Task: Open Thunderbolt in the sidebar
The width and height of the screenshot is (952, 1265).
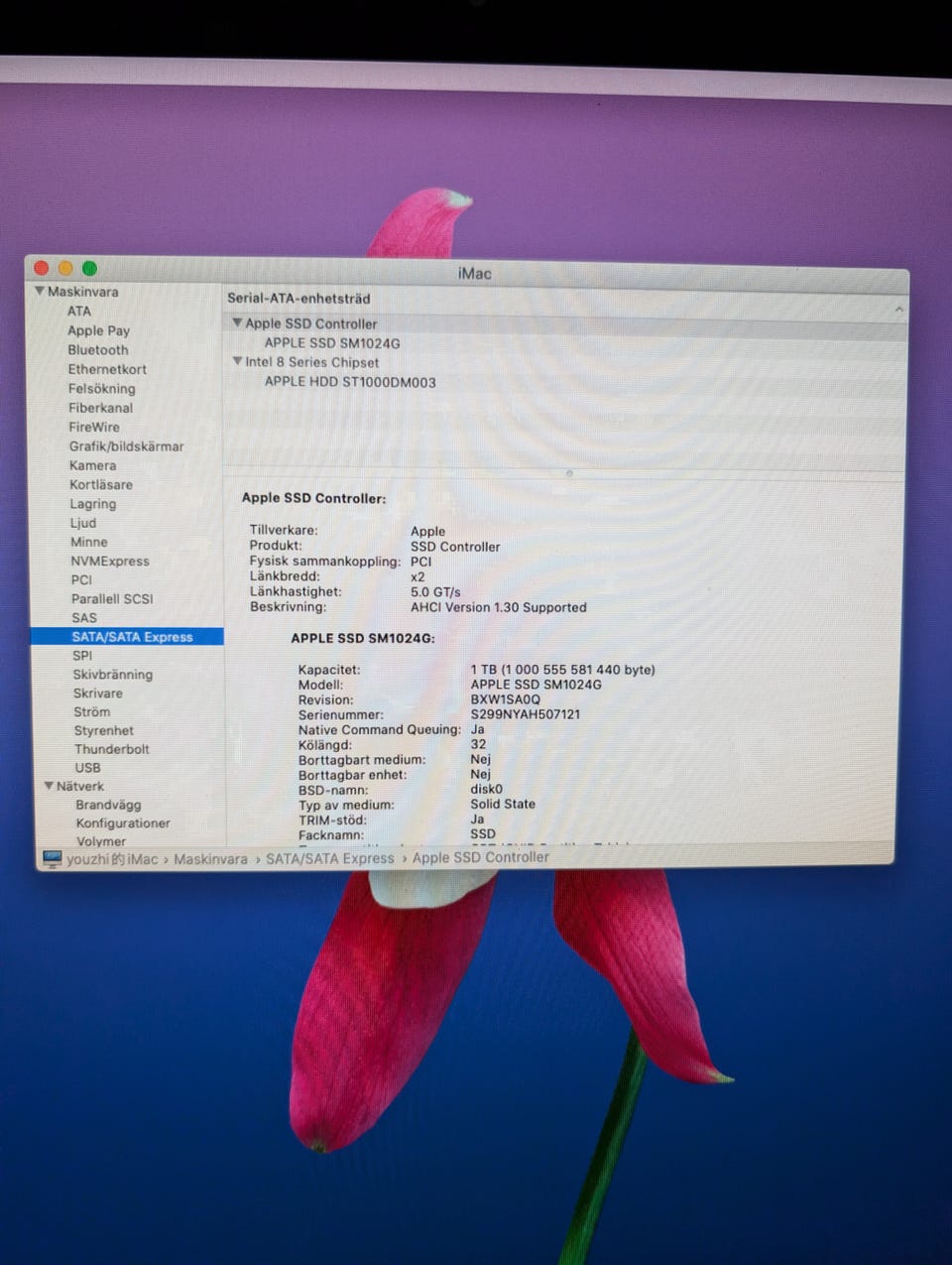Action: coord(112,749)
